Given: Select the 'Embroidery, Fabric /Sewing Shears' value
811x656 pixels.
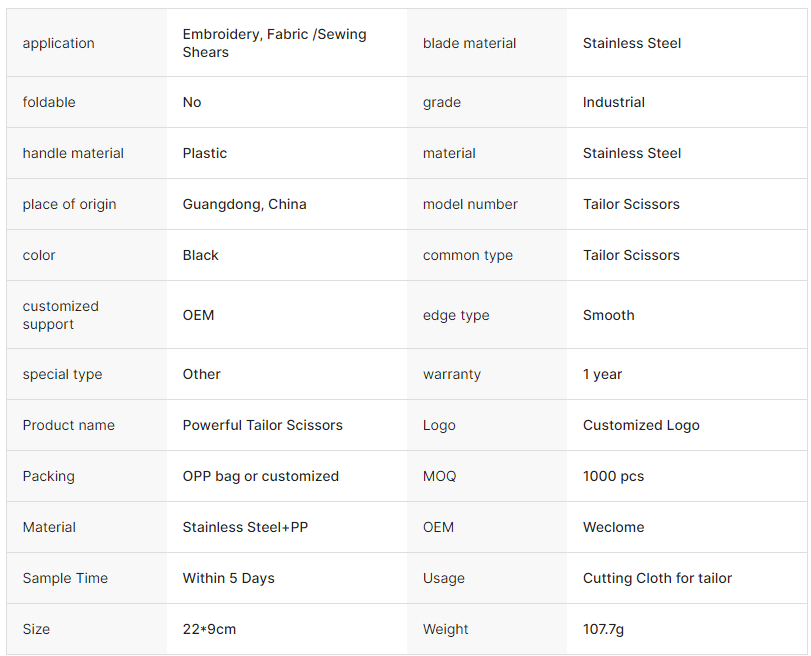Looking at the screenshot, I should [274, 43].
